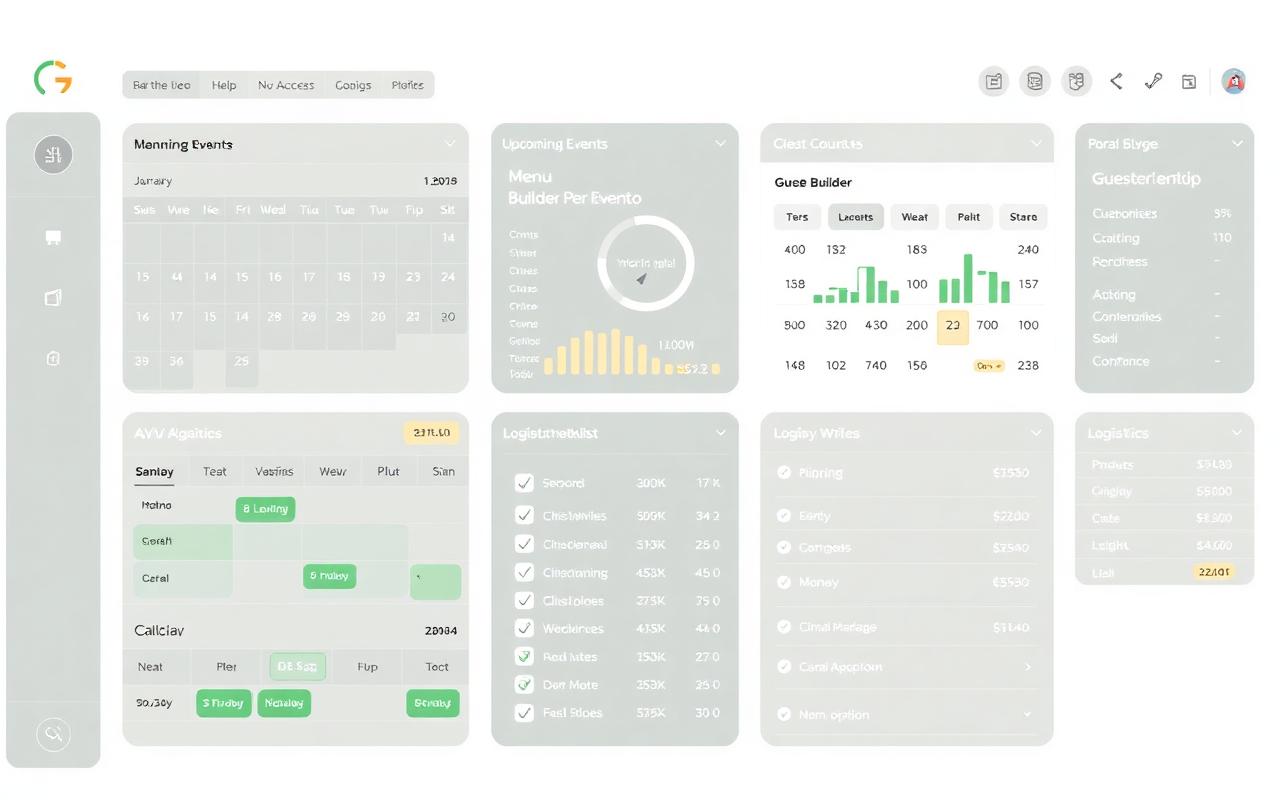Click the share icon in the top bar
Image resolution: width=1280 pixels, height=800 pixels.
tap(1116, 82)
